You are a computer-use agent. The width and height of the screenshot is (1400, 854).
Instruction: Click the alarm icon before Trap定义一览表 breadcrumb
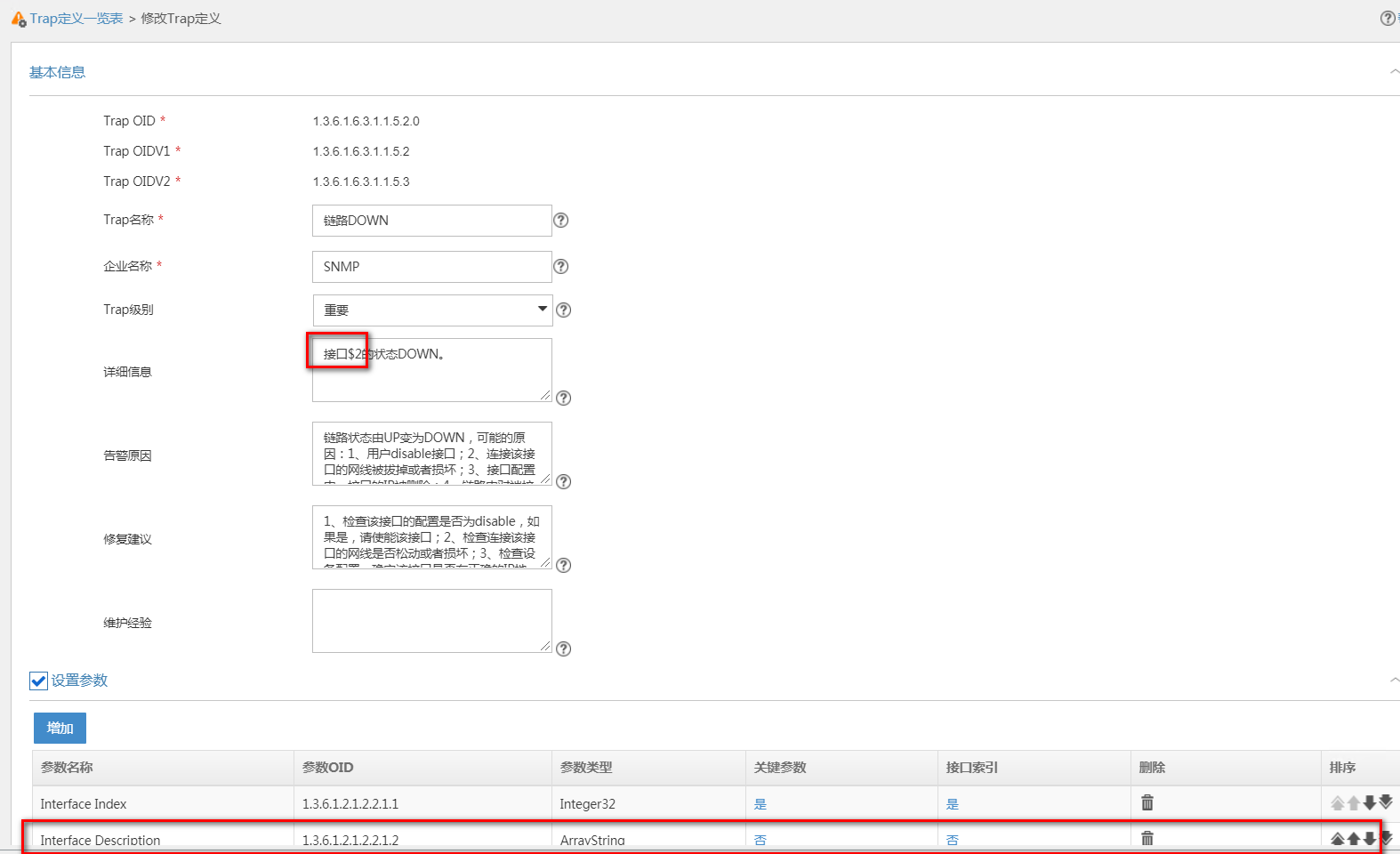(19, 19)
